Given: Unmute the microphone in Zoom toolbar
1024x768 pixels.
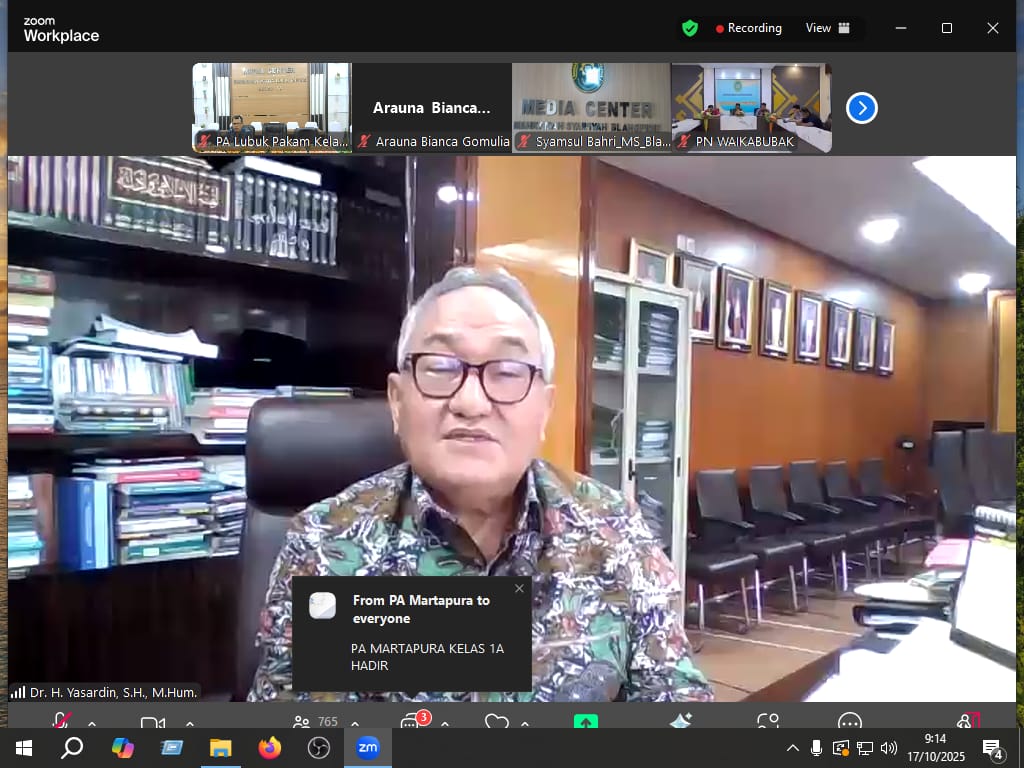Looking at the screenshot, I should 61,722.
